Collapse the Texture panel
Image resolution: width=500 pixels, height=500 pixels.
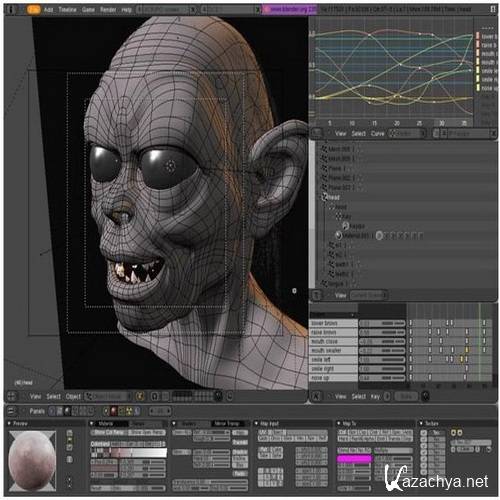[421, 424]
